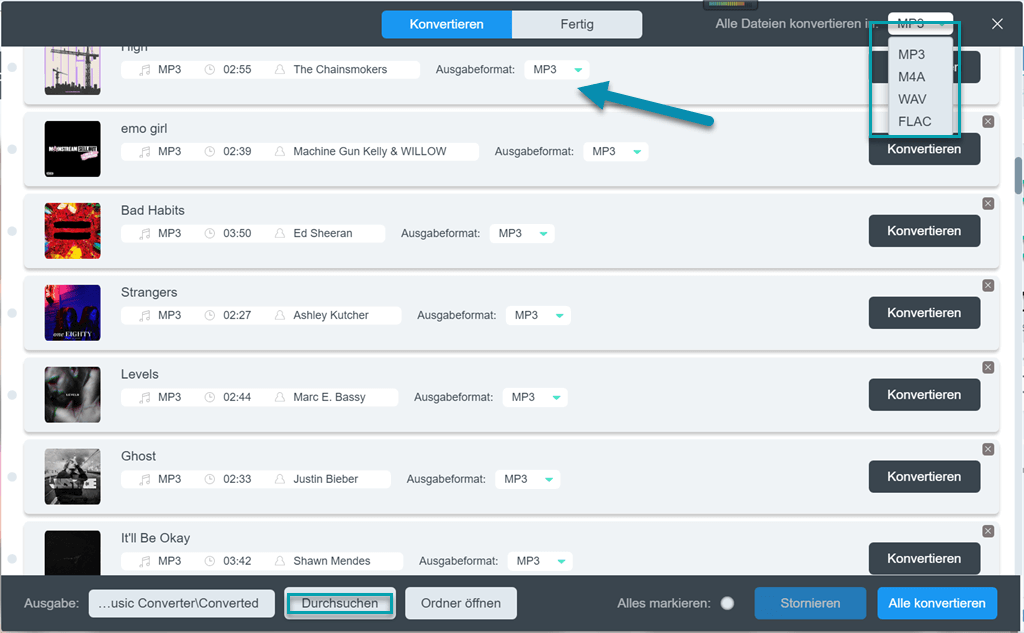Select the Strangers row checkbox
The width and height of the screenshot is (1024, 633).
point(12,313)
